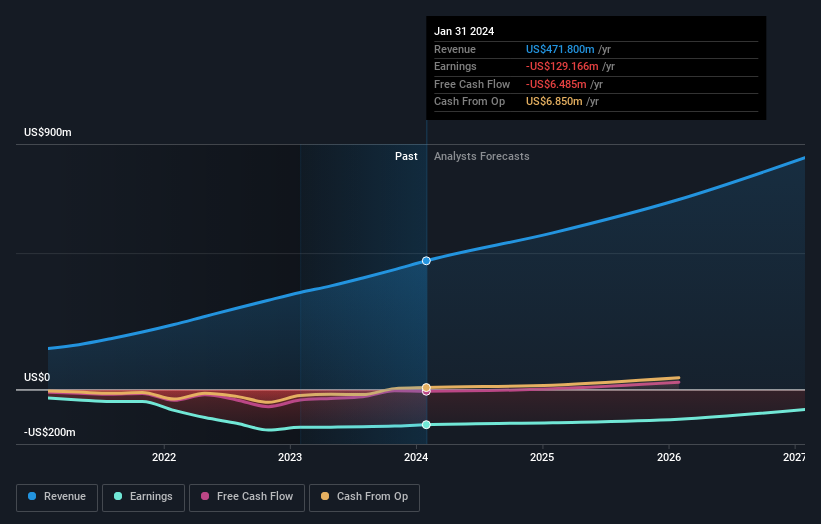Click the 'Cash From Op' row label in tooltip
821x524 pixels.
(x=469, y=102)
